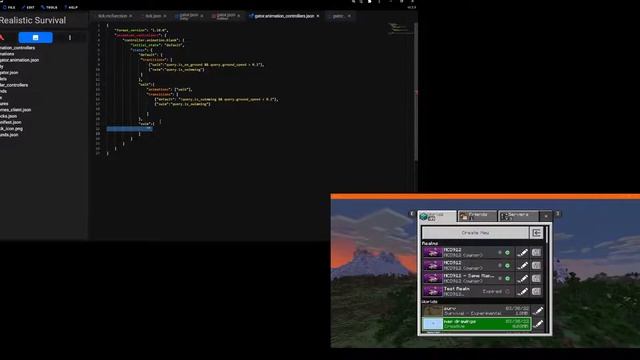Edit the MCD912 - Same realm with pencil
This screenshot has width=640, height=360.
point(522,278)
